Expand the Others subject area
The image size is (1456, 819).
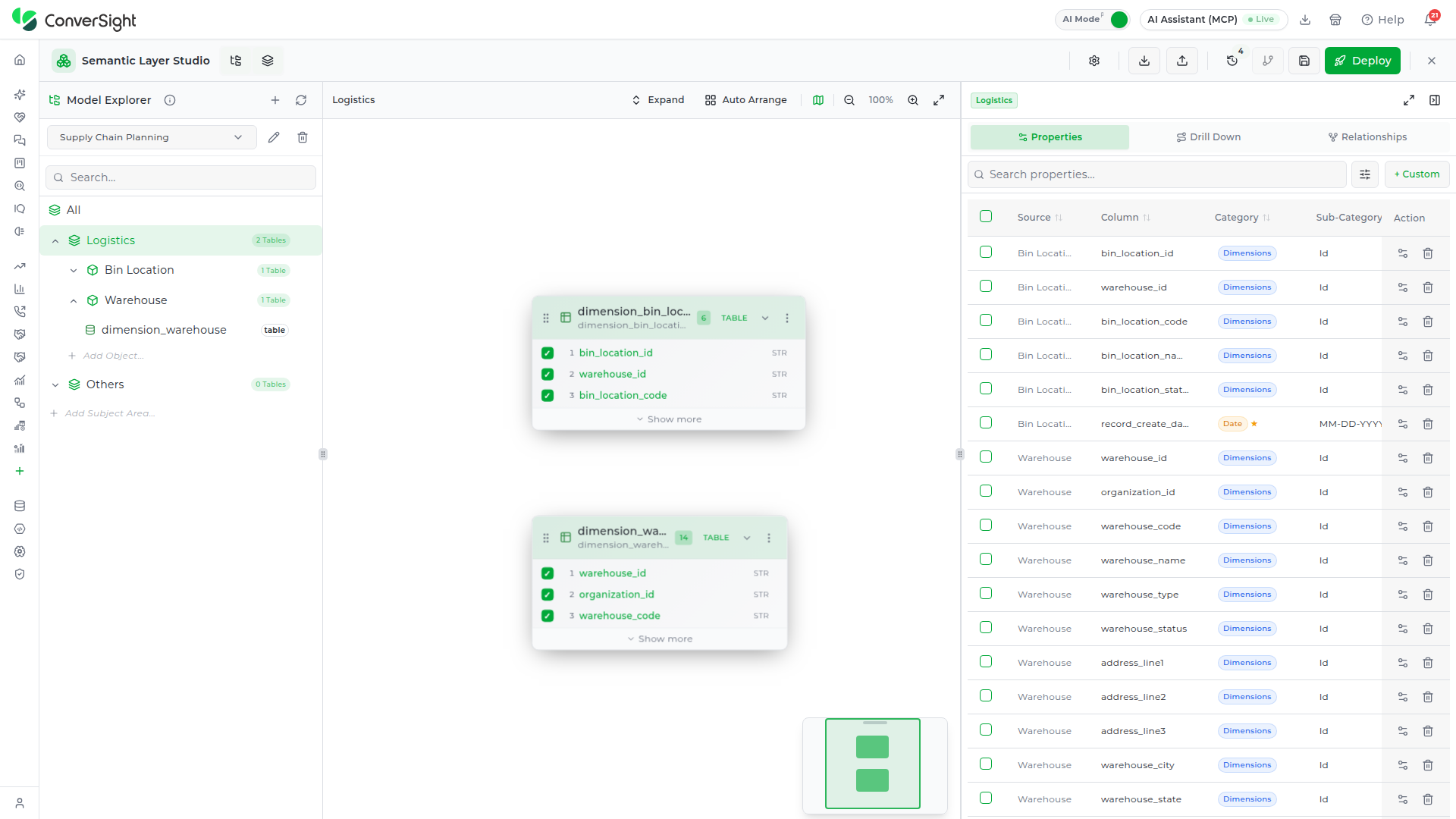coord(55,385)
